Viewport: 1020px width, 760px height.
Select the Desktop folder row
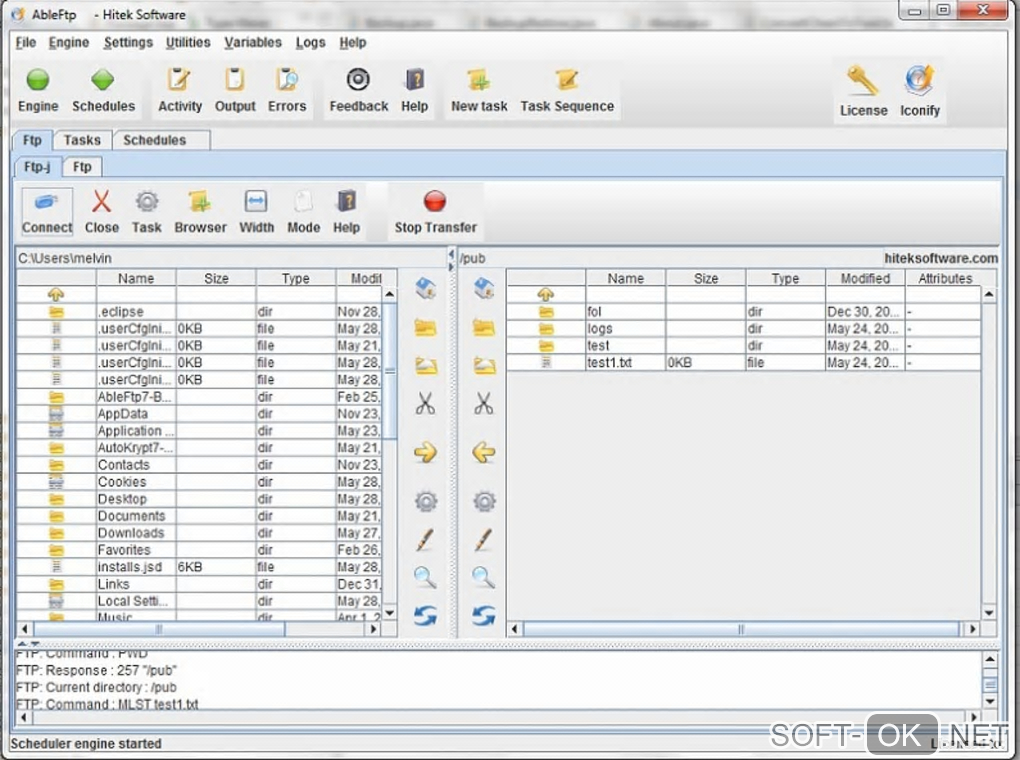click(x=199, y=499)
